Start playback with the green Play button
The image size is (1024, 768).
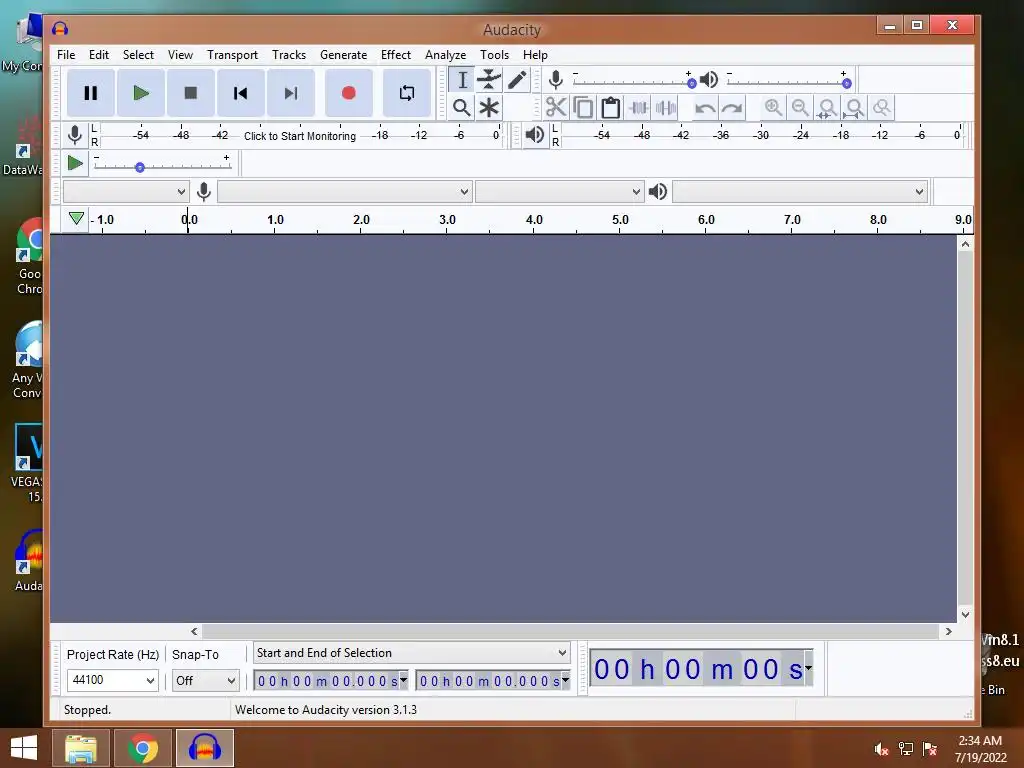[x=140, y=93]
